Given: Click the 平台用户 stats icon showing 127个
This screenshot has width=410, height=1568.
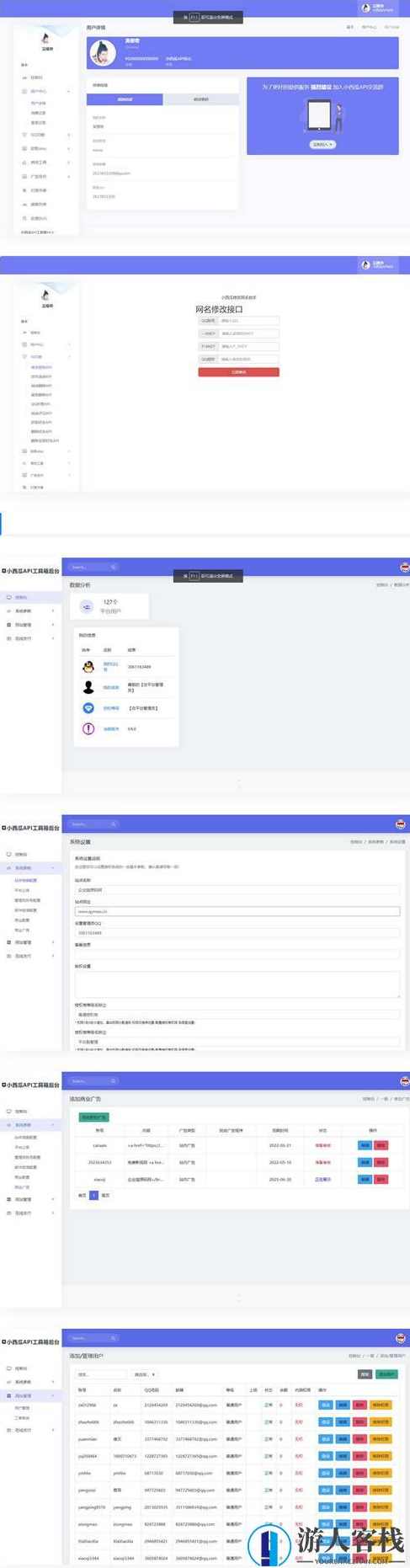Looking at the screenshot, I should 87,606.
